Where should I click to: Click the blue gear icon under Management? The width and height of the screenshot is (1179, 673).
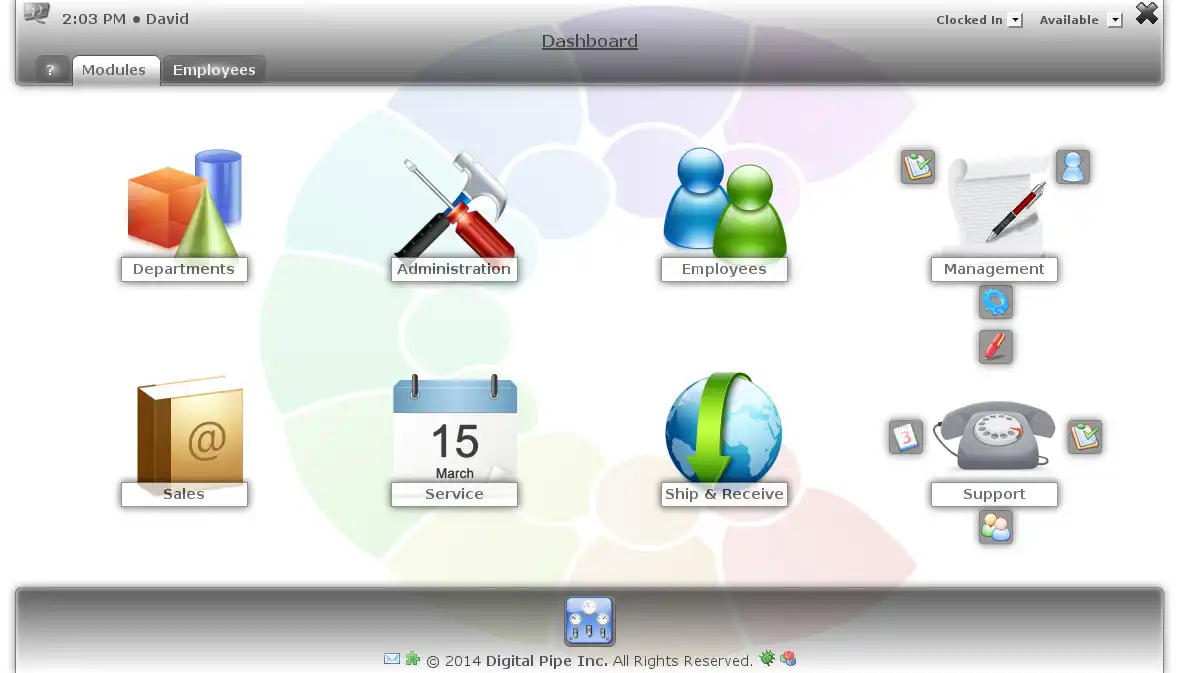[996, 302]
